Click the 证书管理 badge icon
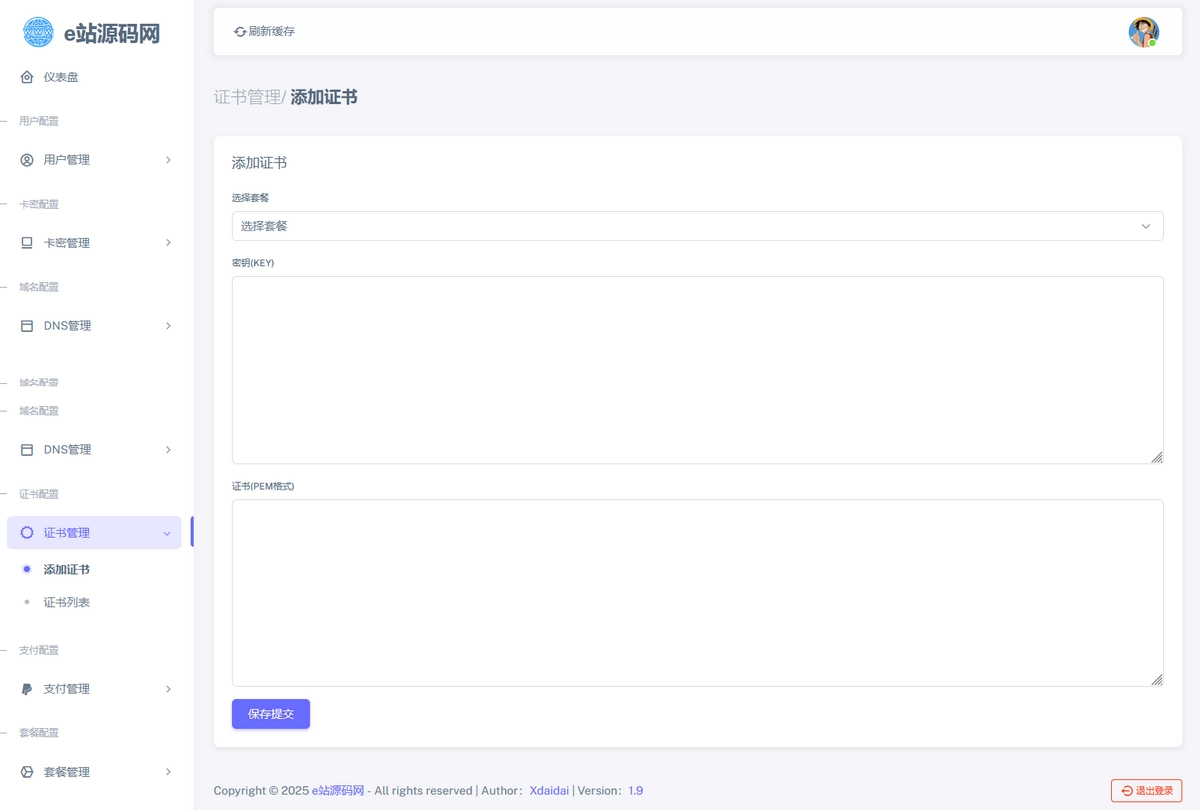Screen dimensions: 1200x810 point(27,533)
